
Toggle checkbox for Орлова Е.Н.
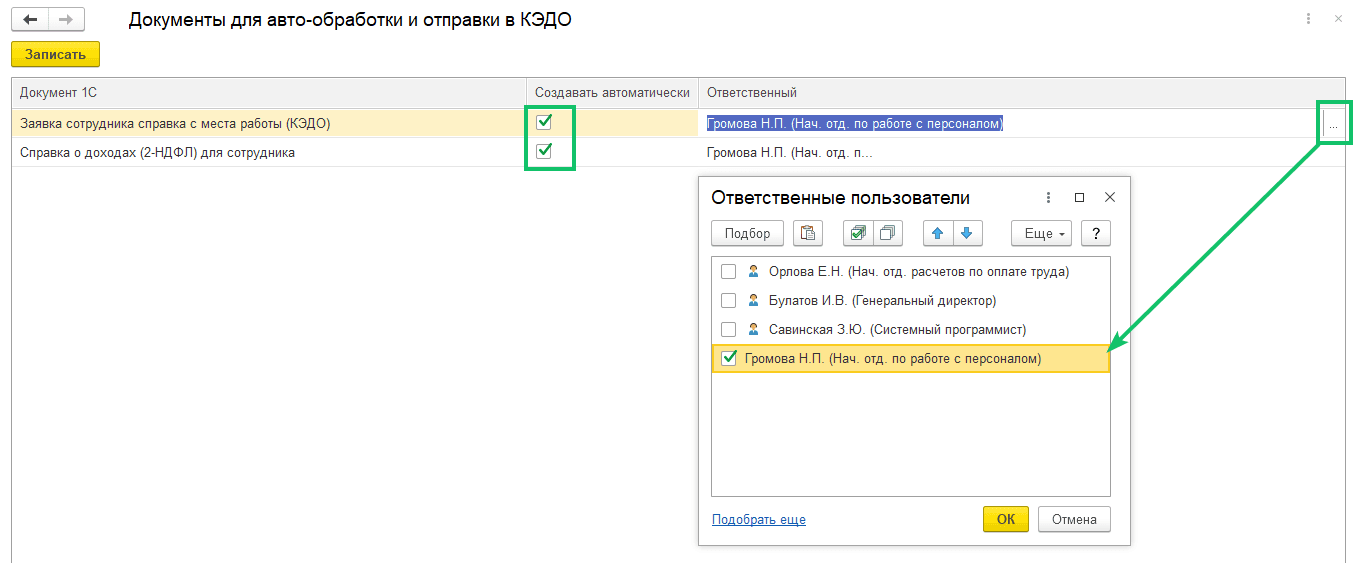pos(728,272)
